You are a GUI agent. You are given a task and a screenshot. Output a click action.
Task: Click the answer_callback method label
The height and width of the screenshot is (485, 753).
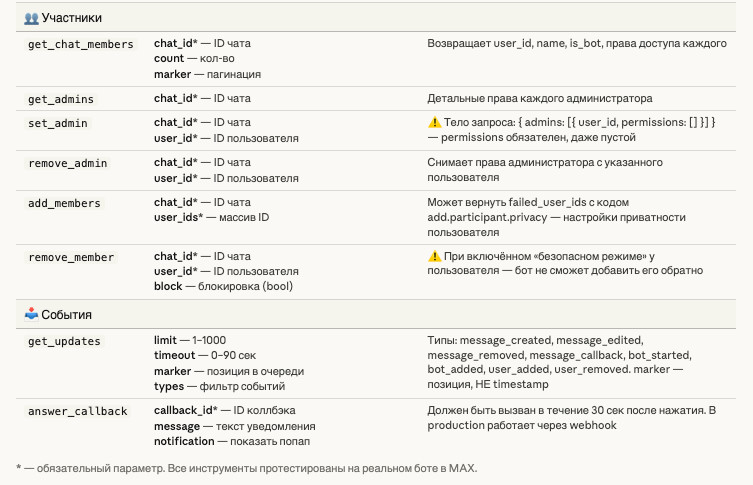pyautogui.click(x=78, y=411)
